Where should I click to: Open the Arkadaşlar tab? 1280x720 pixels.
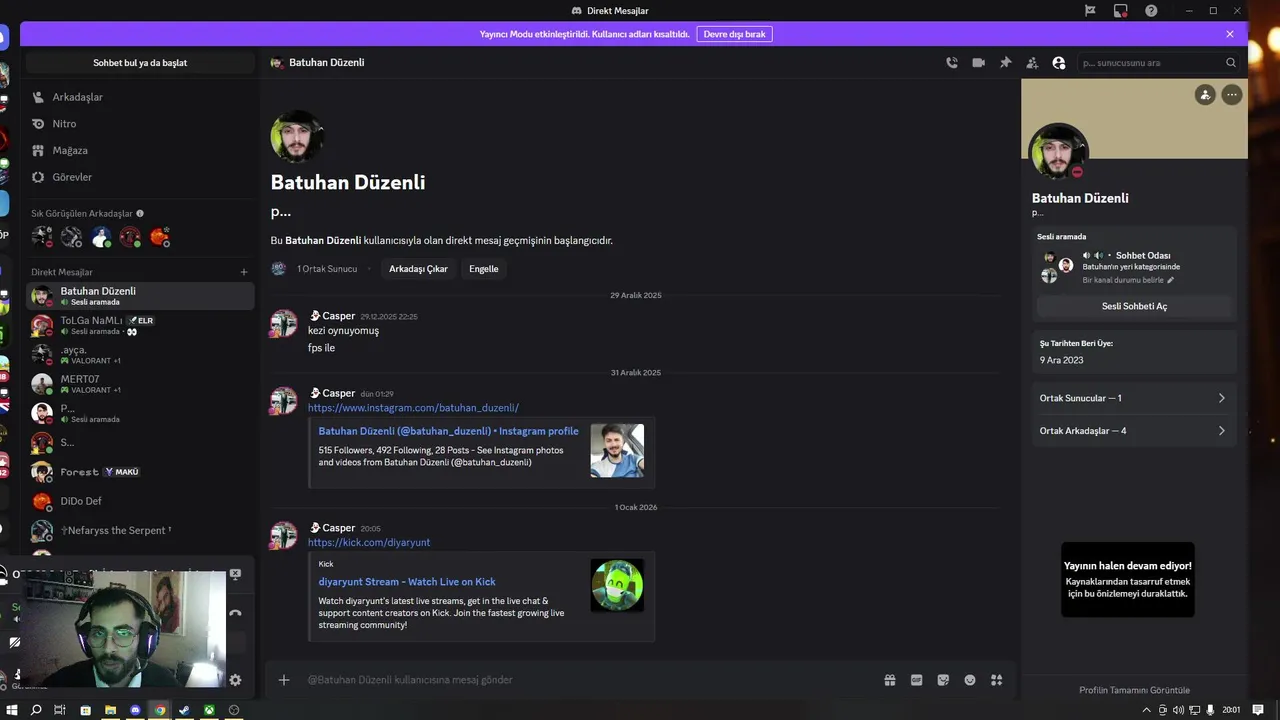point(140,97)
